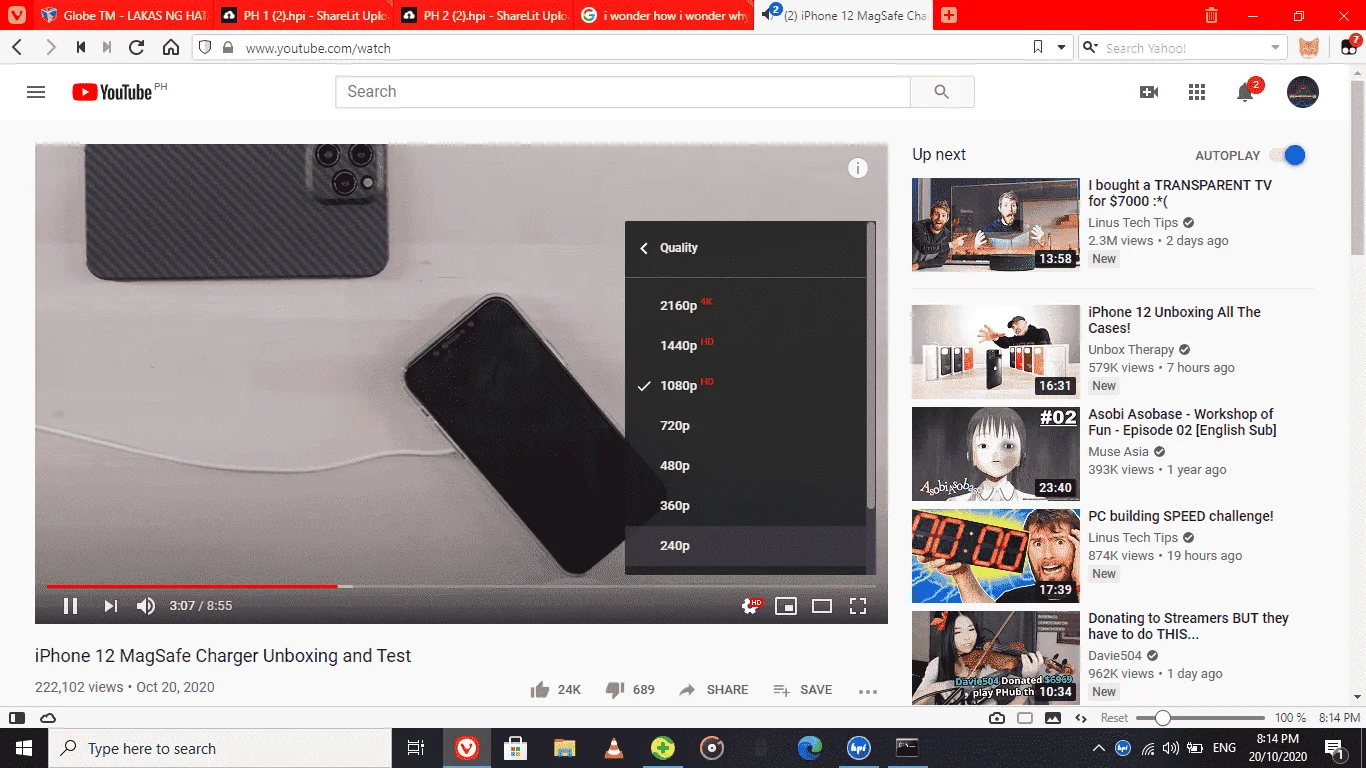Pause the video

(x=70, y=606)
